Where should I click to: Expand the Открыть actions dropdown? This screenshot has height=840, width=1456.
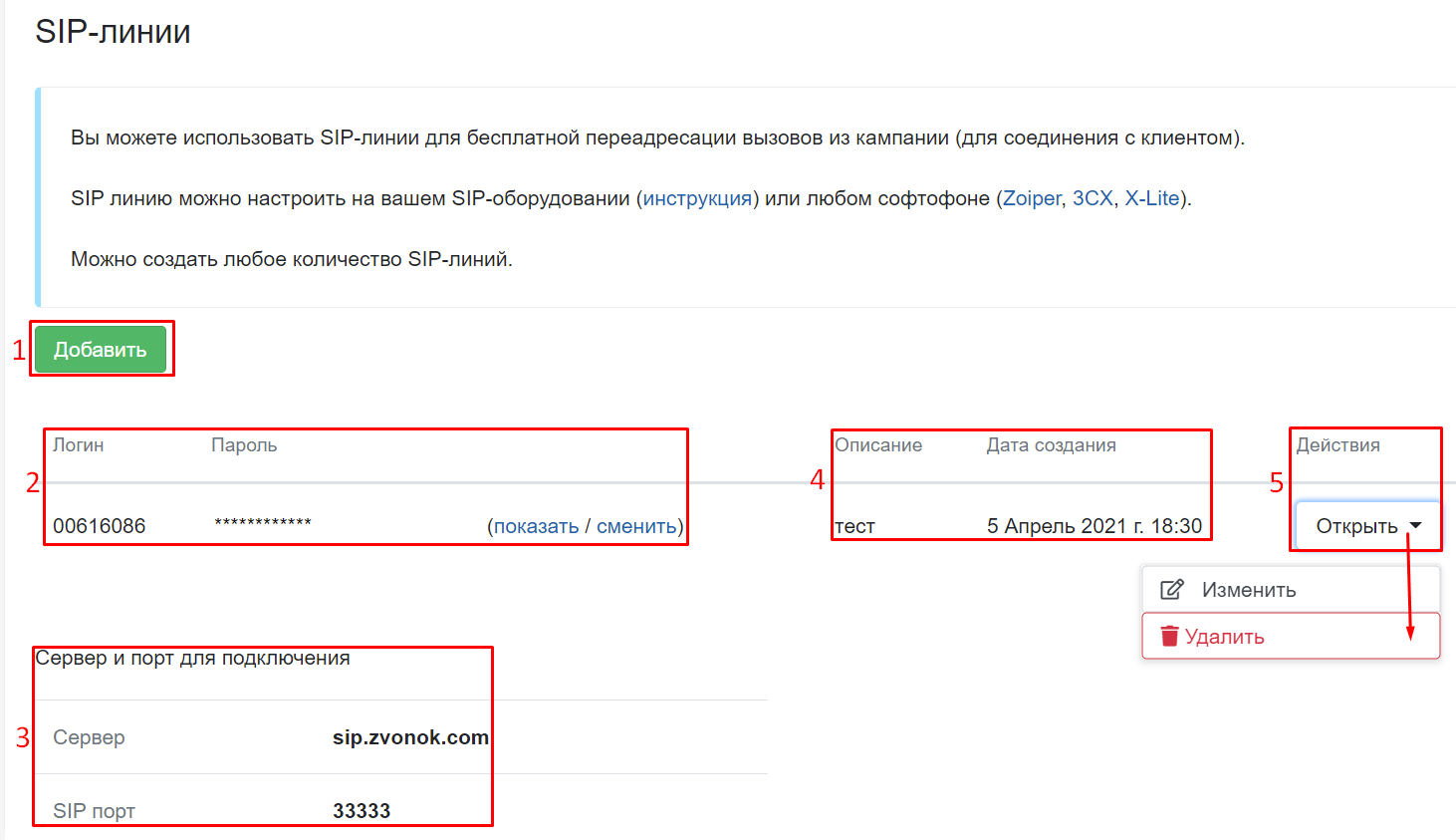click(x=1368, y=526)
